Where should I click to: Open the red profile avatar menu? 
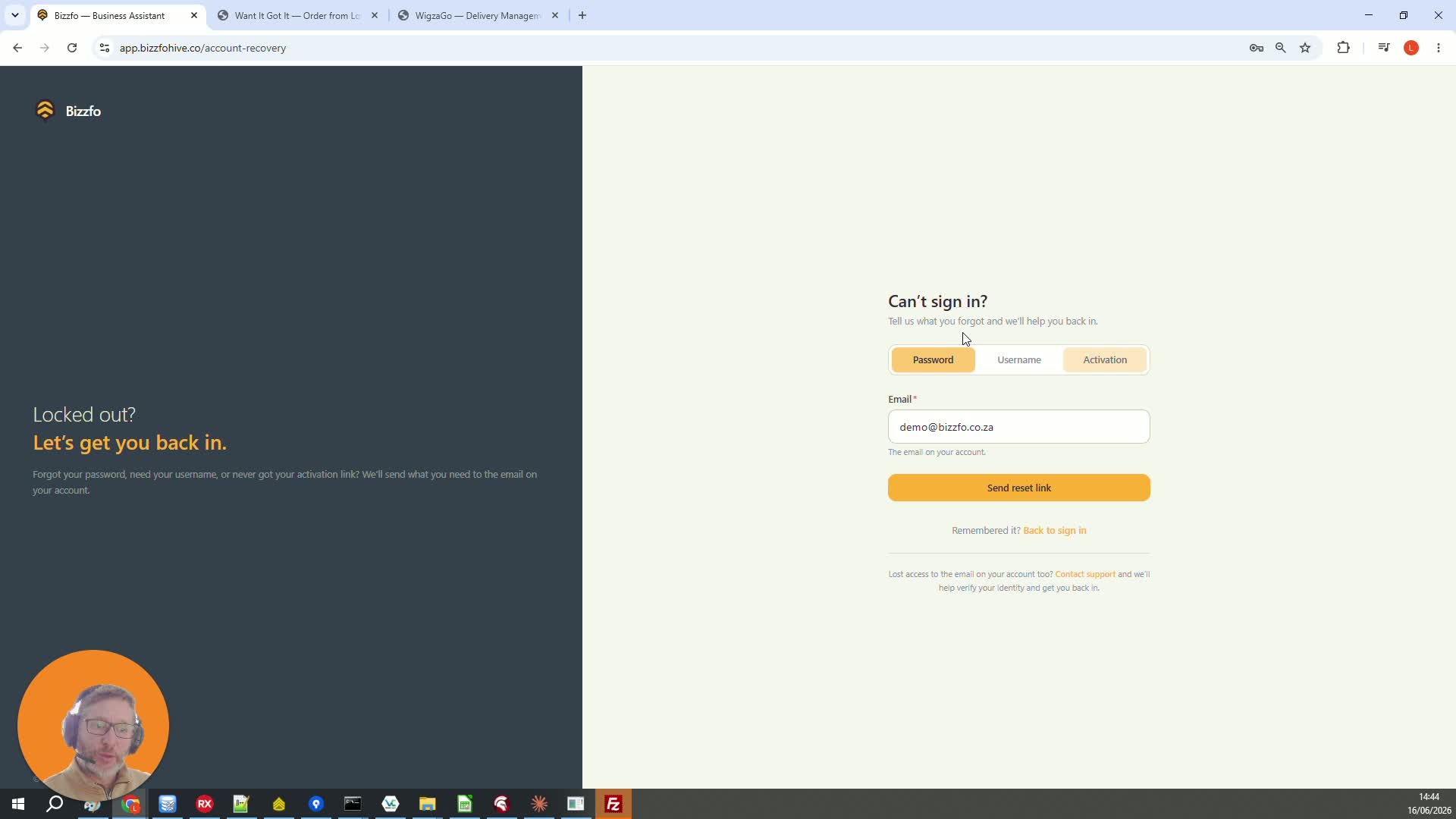coord(1411,48)
